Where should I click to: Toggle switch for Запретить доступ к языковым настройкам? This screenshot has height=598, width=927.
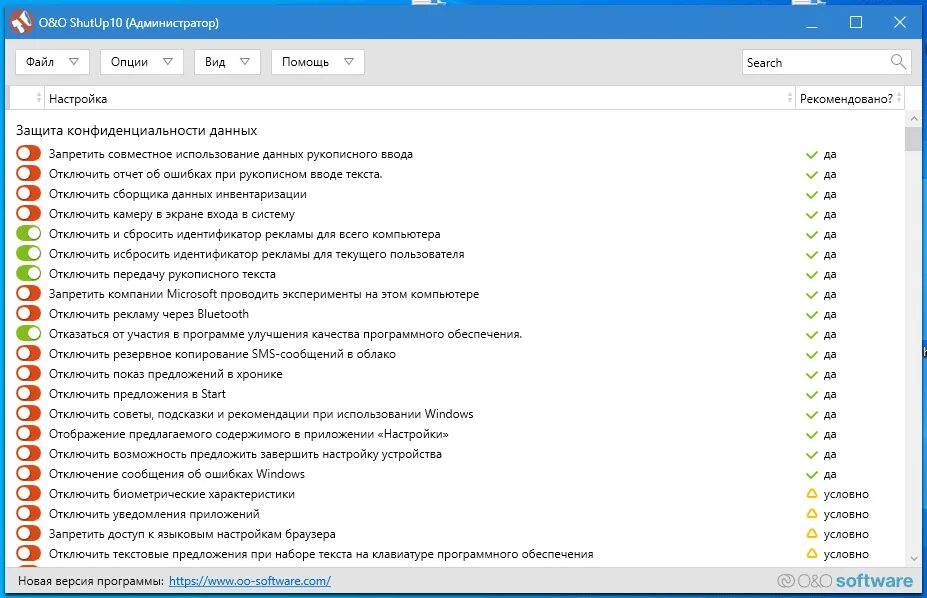coord(28,533)
